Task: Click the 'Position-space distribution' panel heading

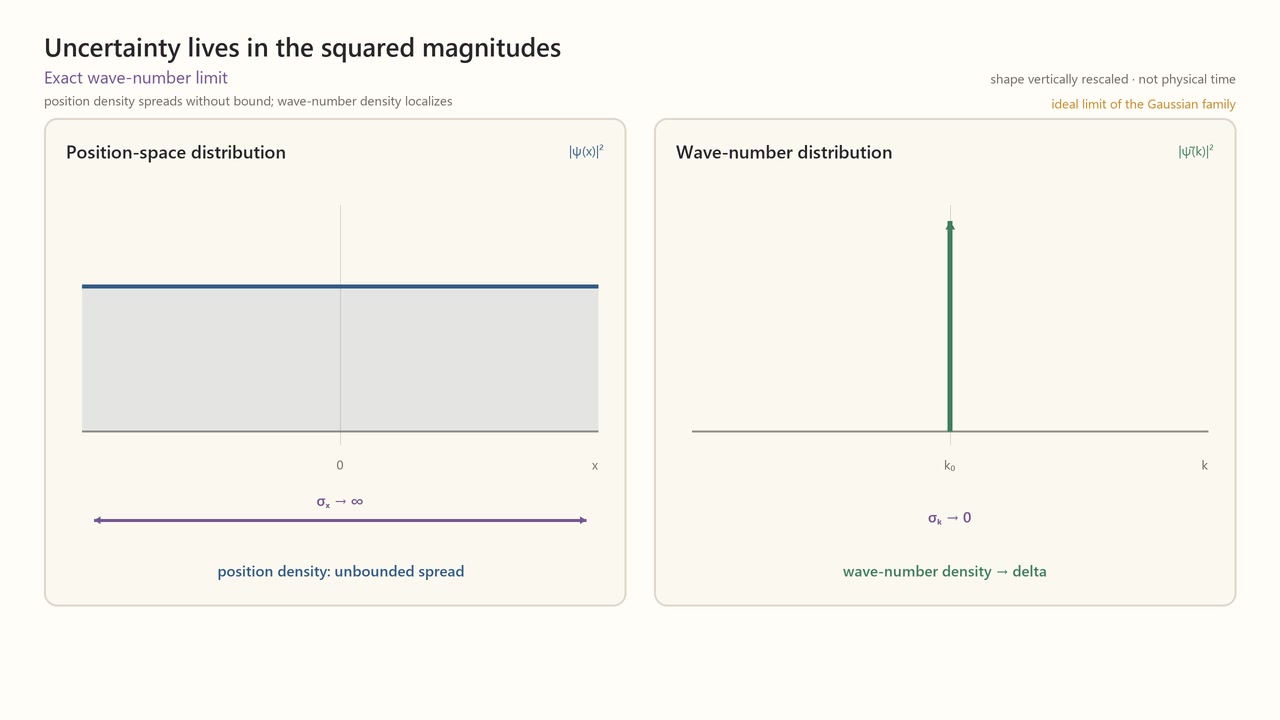Action: click(176, 152)
